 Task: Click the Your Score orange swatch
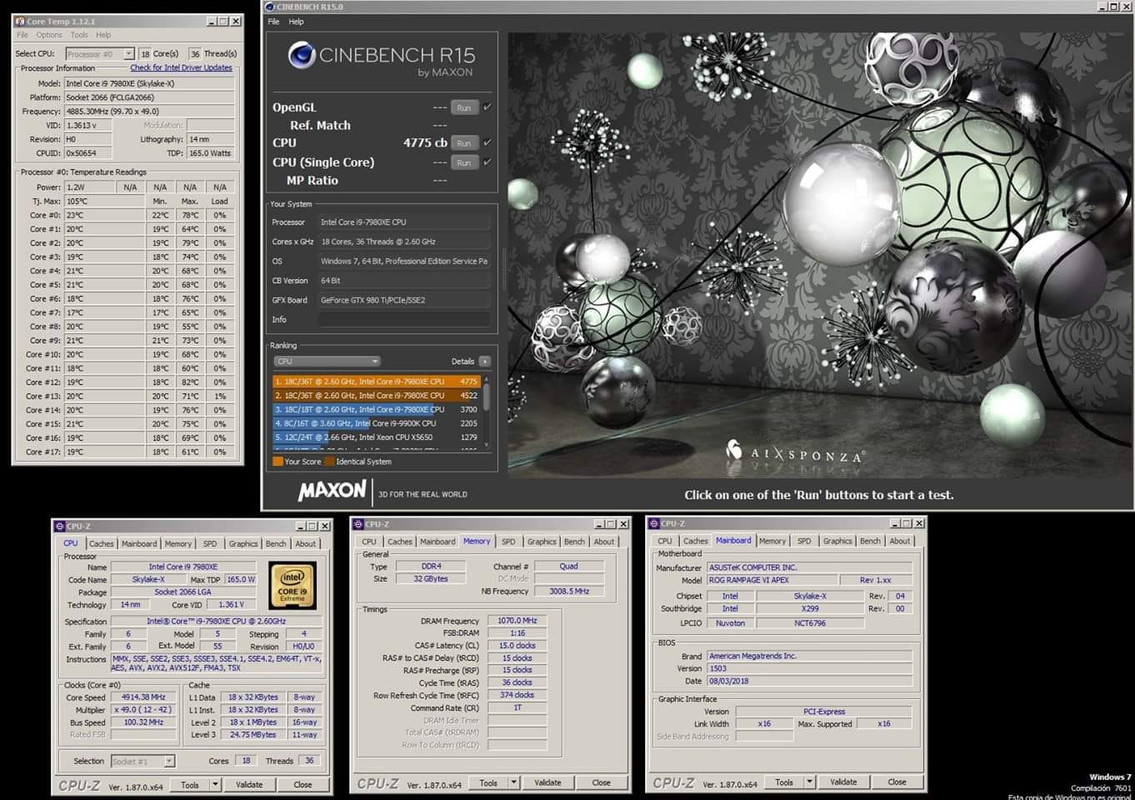click(x=278, y=461)
